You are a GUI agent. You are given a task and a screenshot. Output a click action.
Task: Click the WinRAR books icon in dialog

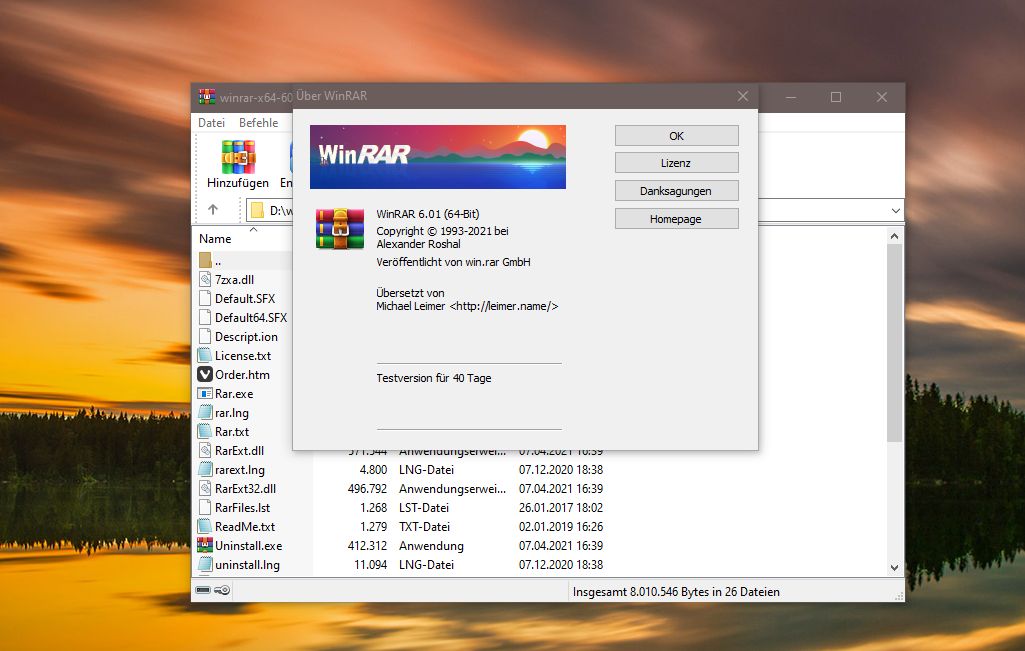340,229
